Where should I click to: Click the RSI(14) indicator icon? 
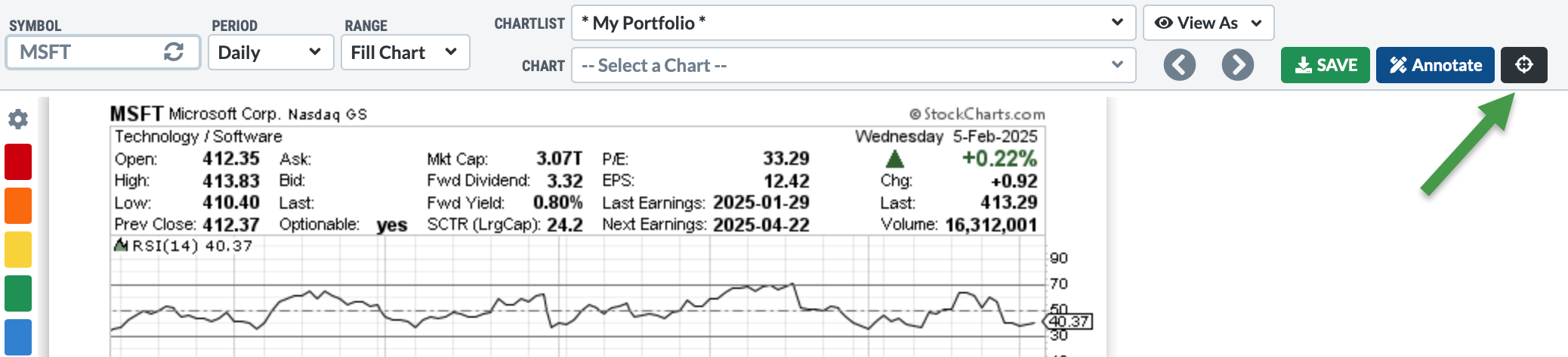(x=120, y=246)
